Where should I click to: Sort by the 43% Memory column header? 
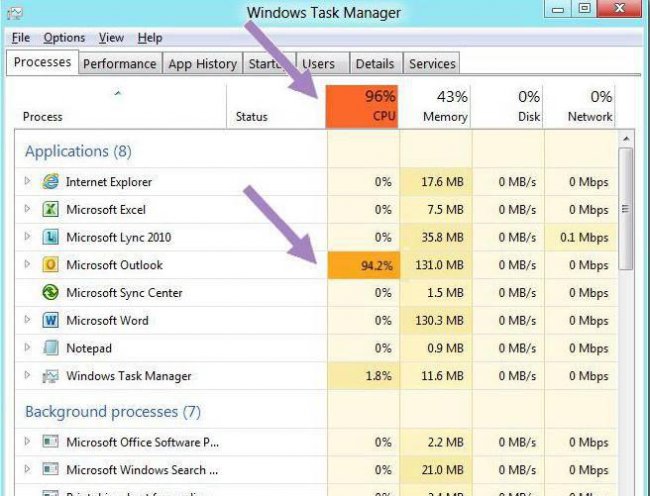[x=435, y=107]
